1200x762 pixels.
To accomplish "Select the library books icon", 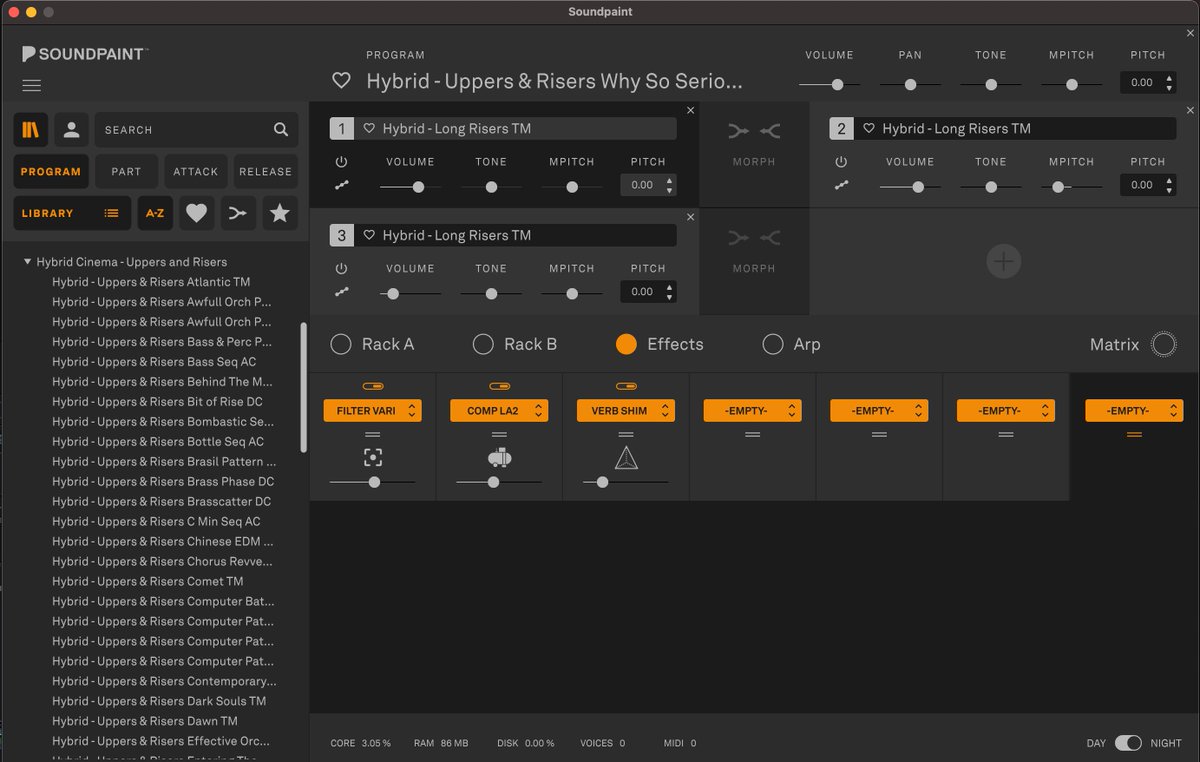I will point(31,129).
